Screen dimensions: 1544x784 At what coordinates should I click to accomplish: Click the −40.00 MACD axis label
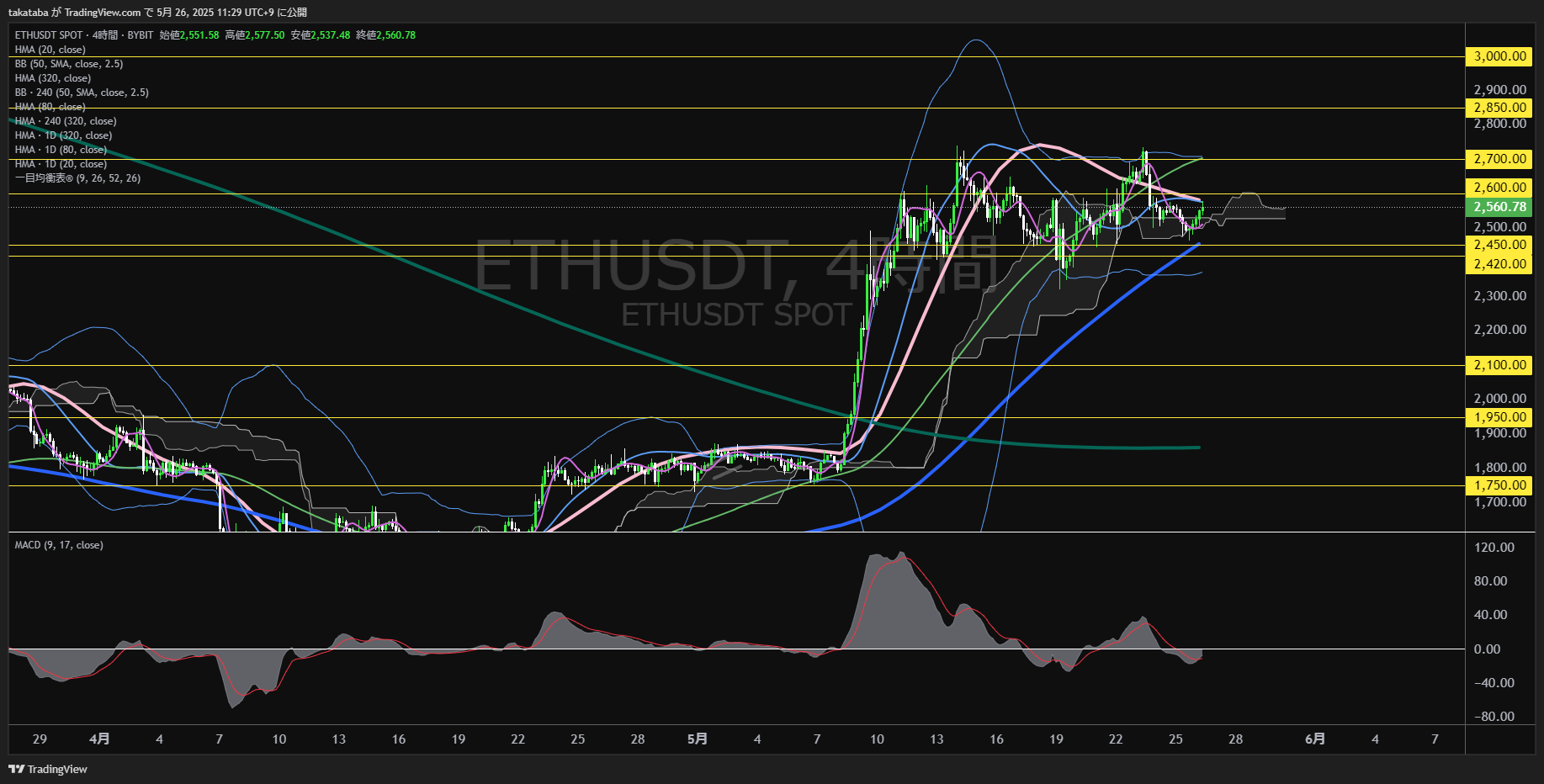click(x=1494, y=683)
